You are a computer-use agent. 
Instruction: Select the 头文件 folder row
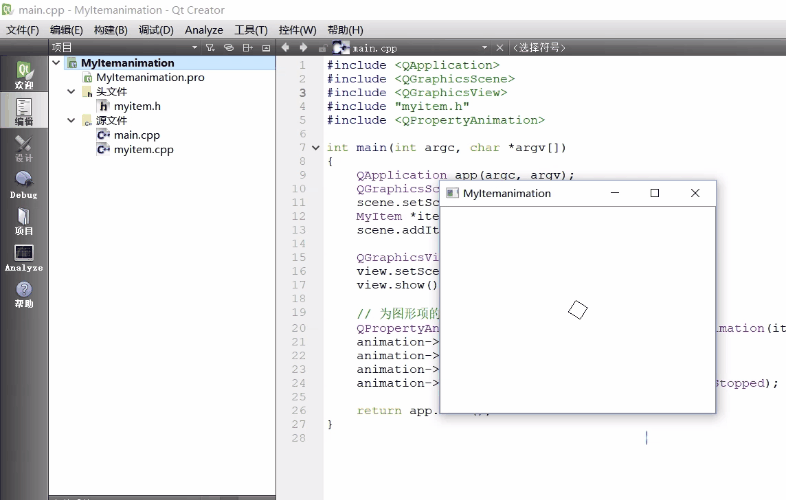pyautogui.click(x=111, y=92)
